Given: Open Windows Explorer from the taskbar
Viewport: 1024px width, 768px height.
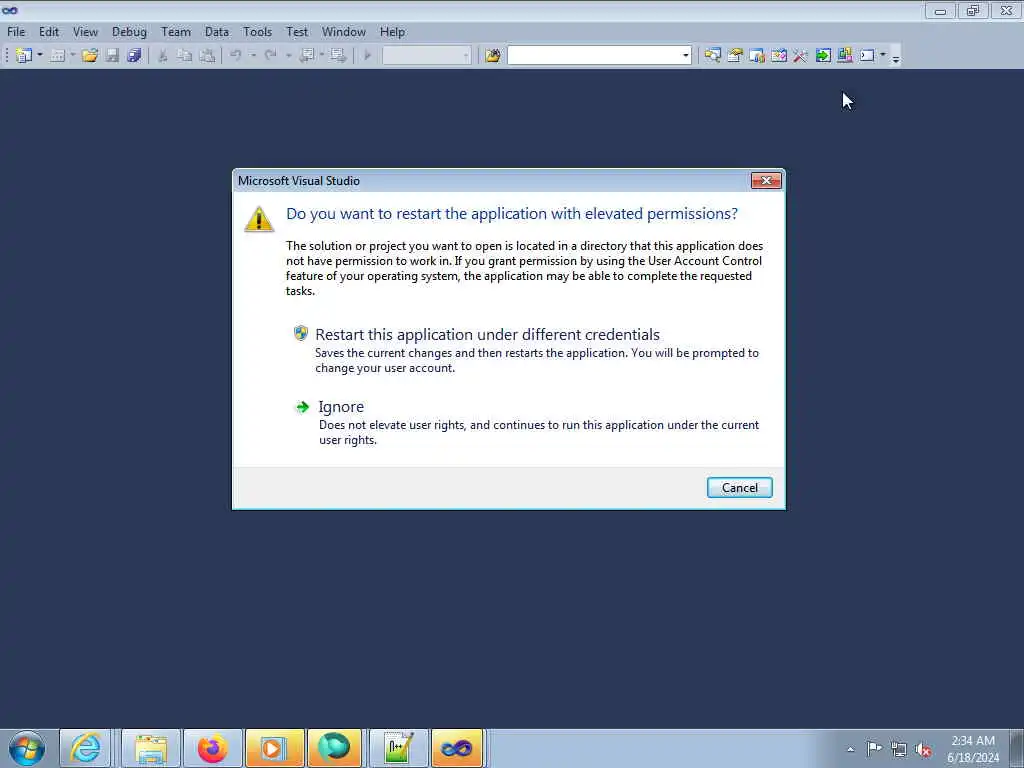Looking at the screenshot, I should pos(151,748).
